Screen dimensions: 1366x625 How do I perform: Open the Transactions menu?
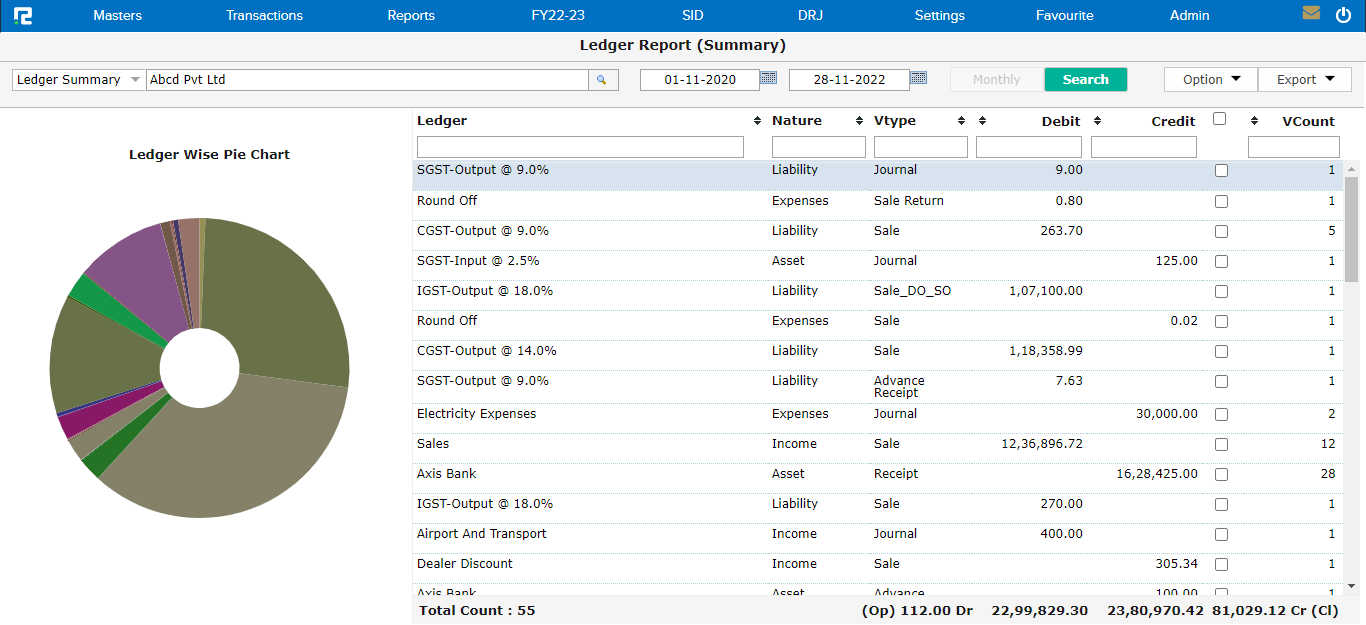pos(264,16)
